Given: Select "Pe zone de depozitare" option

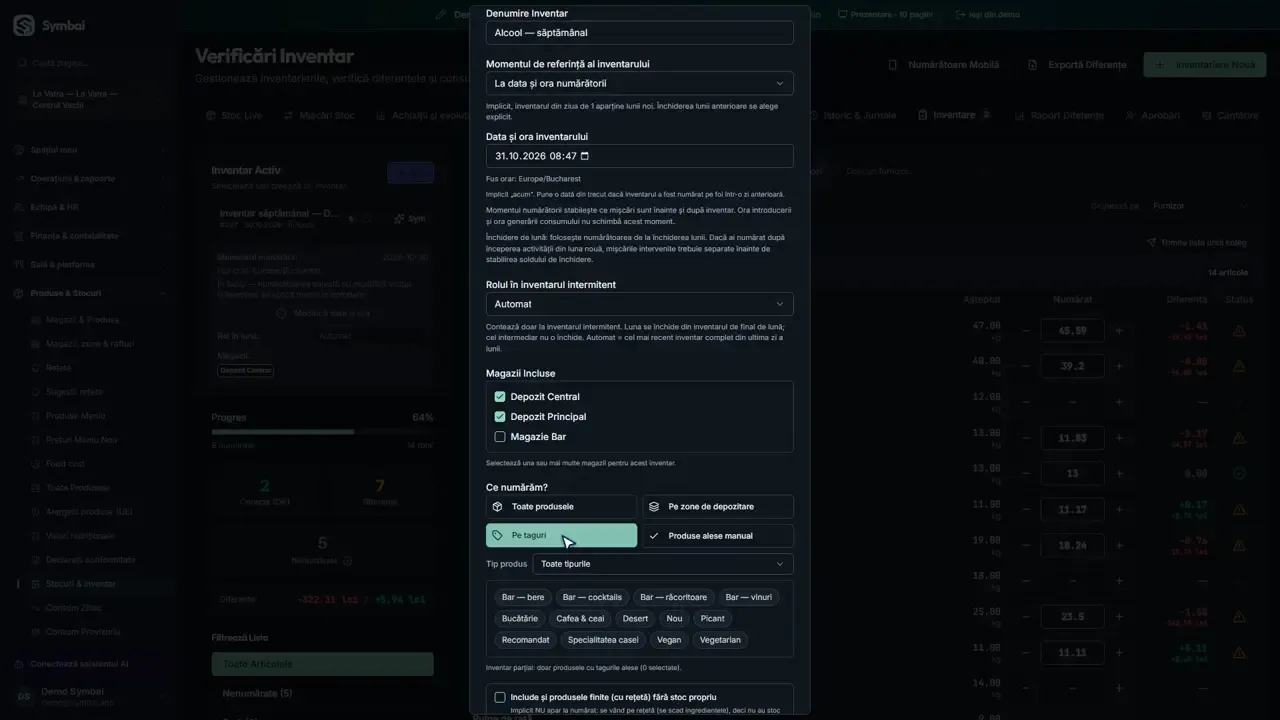Looking at the screenshot, I should coord(718,507).
